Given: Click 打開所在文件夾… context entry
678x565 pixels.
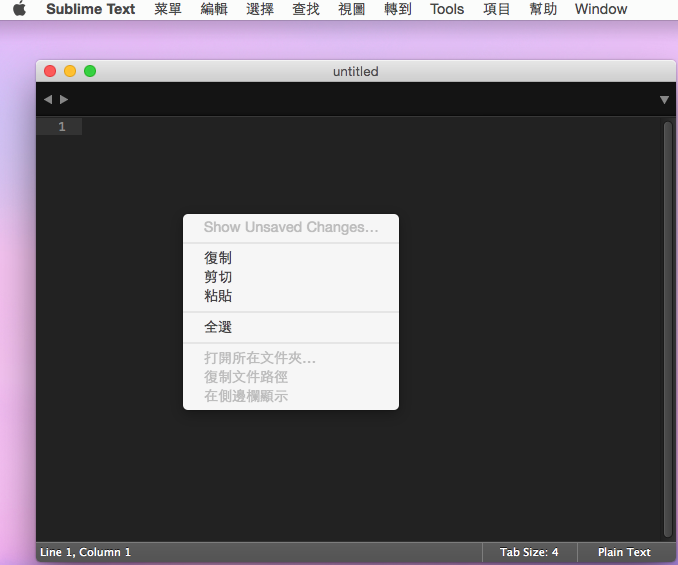Looking at the screenshot, I should point(291,358).
